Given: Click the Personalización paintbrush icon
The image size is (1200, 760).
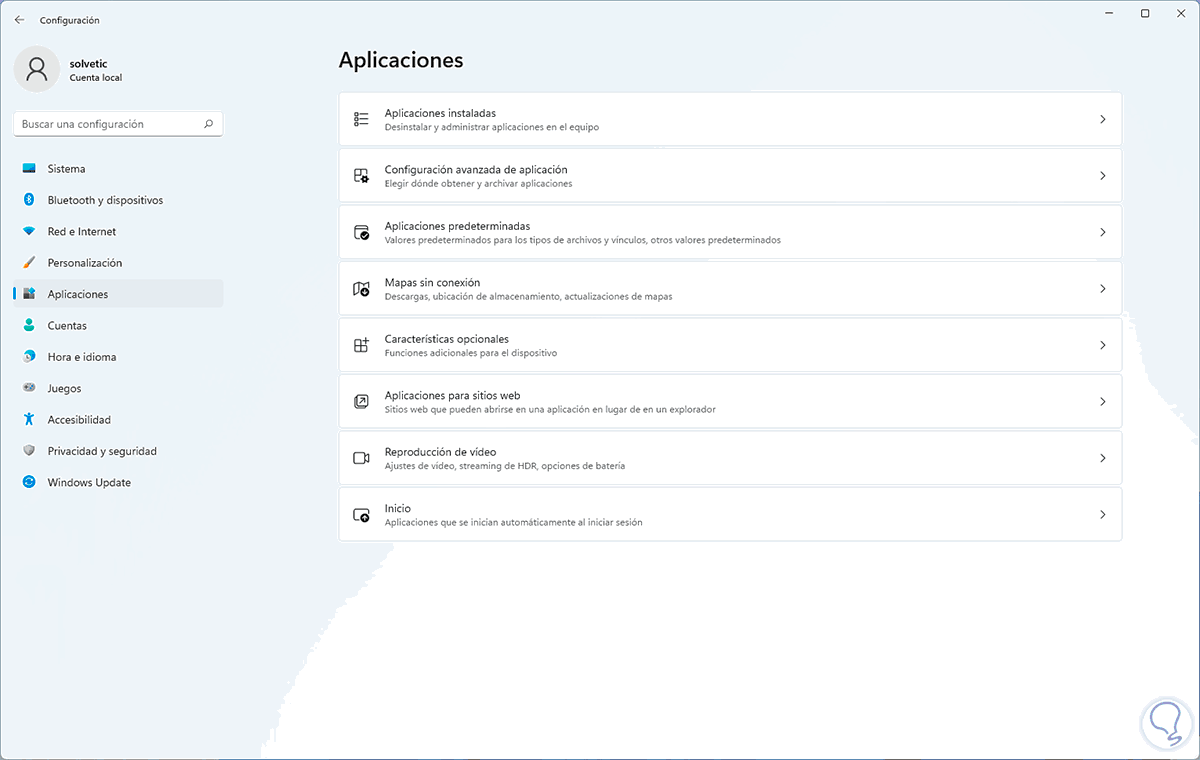Looking at the screenshot, I should coord(29,263).
